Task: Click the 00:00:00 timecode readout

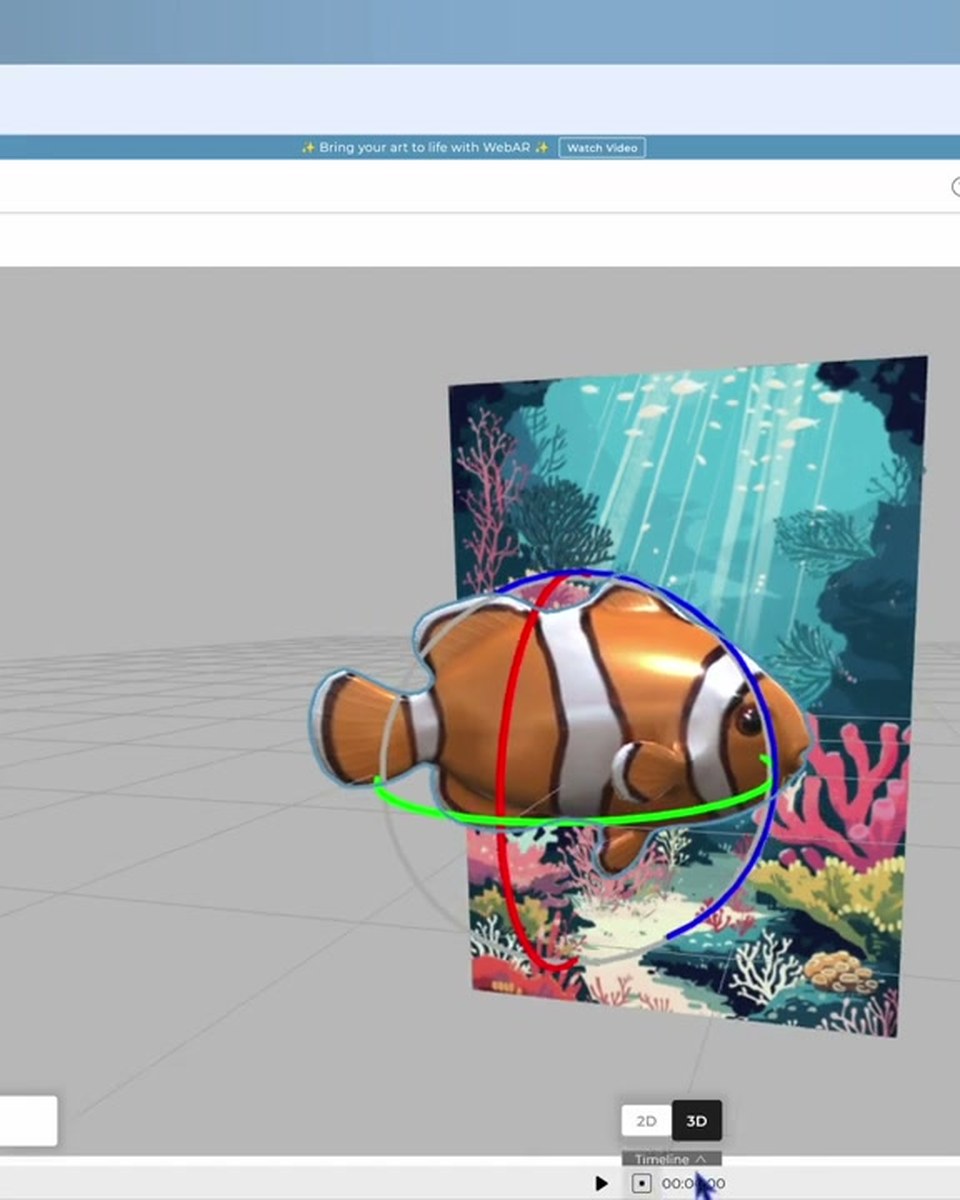Action: [x=693, y=1184]
